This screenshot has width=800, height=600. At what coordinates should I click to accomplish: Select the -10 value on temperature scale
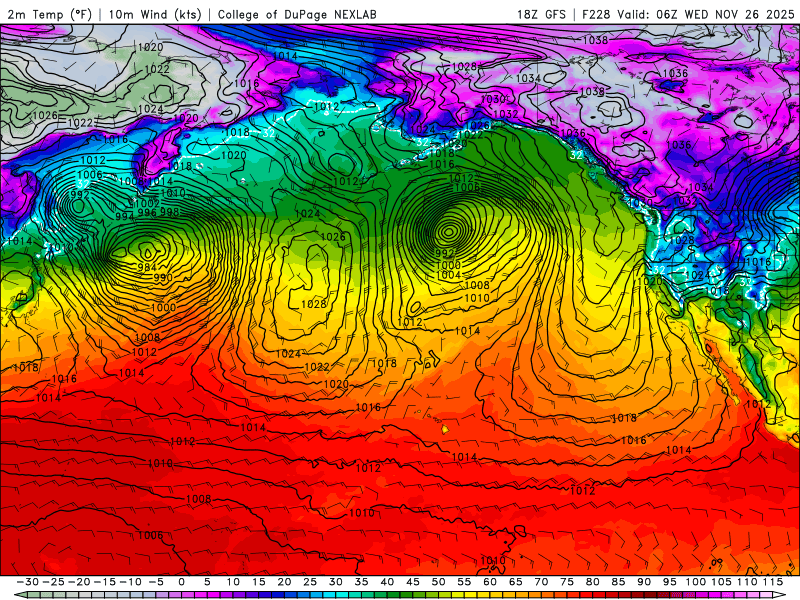(130, 582)
